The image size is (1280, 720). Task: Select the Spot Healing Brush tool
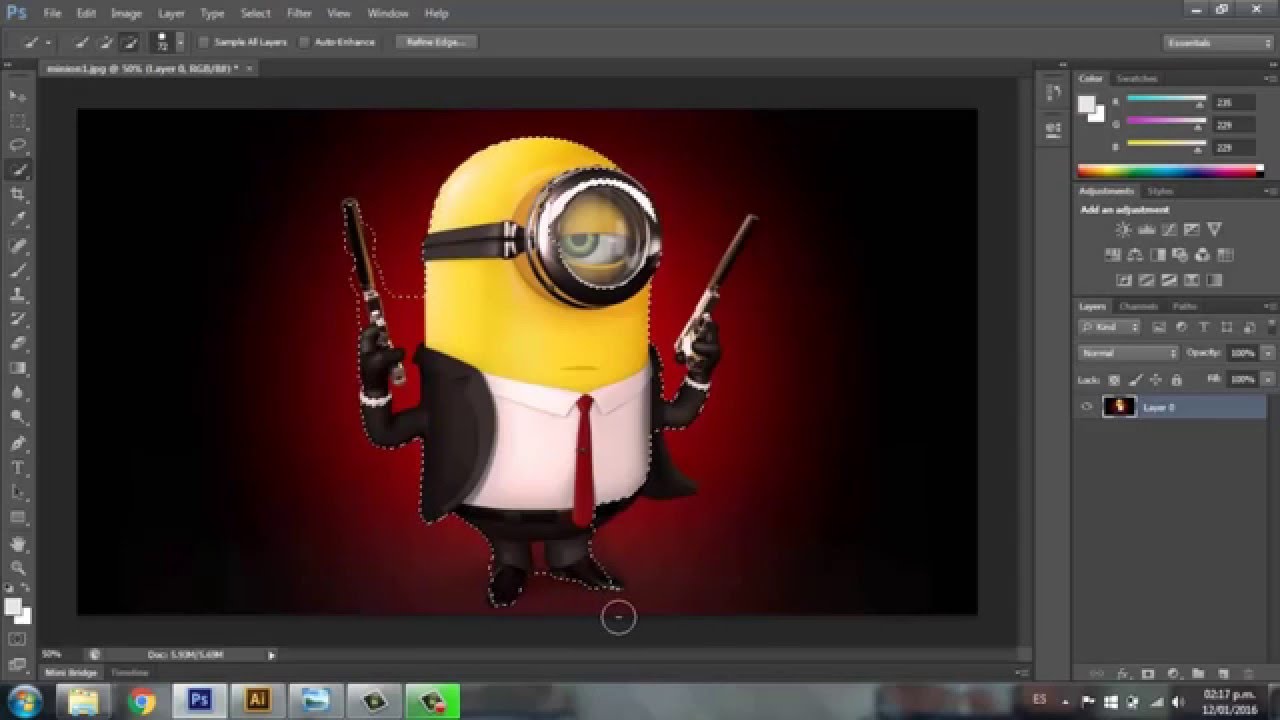tap(18, 245)
